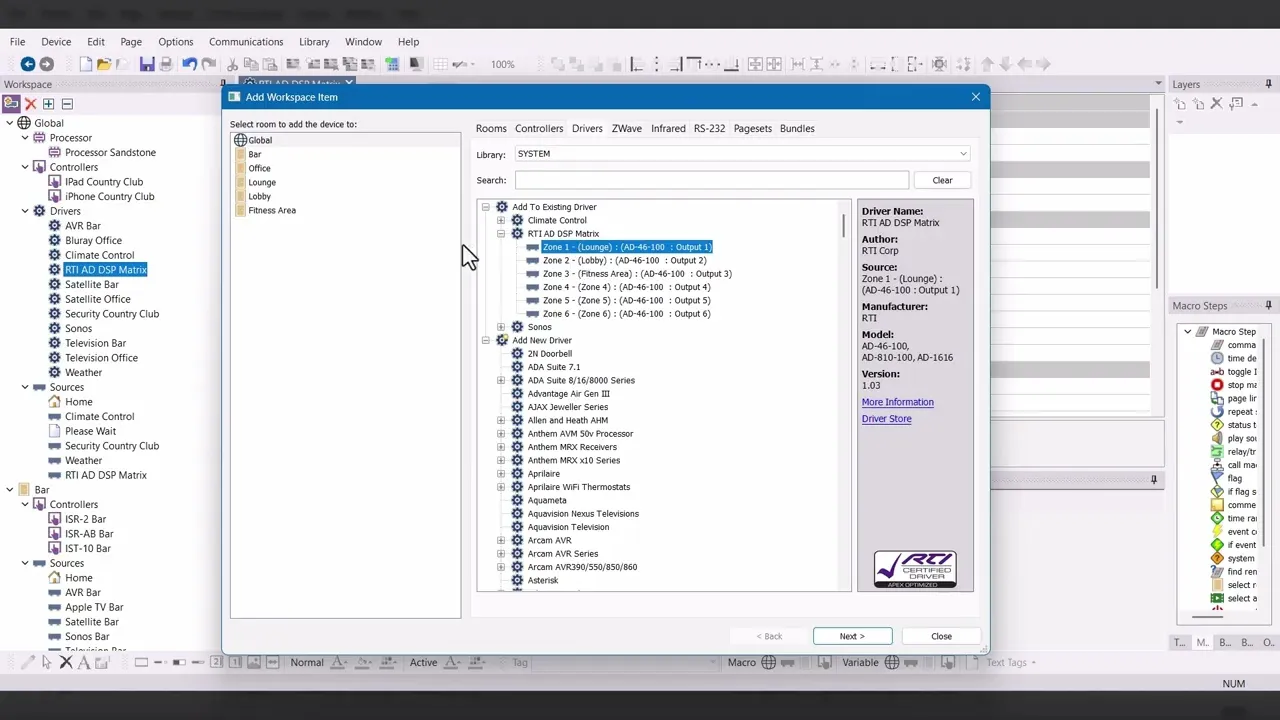This screenshot has width=1280, height=720.
Task: Switch to the Infrared tab
Action: pyautogui.click(x=668, y=128)
